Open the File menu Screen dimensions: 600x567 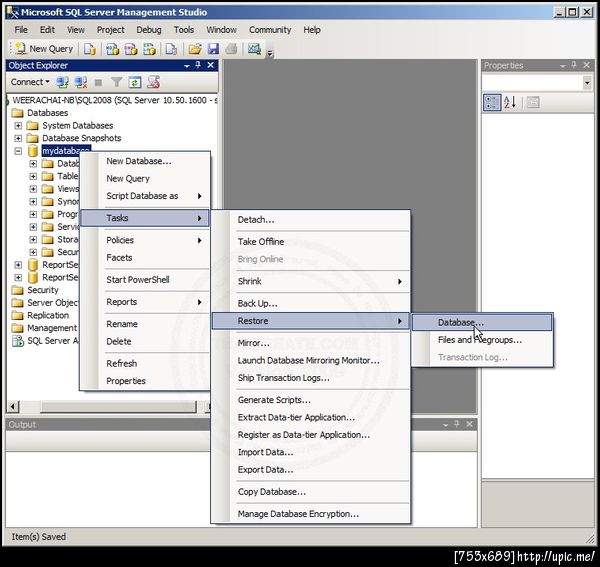21,30
